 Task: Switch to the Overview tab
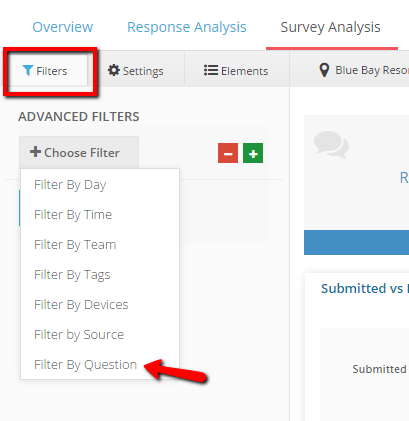click(x=63, y=27)
